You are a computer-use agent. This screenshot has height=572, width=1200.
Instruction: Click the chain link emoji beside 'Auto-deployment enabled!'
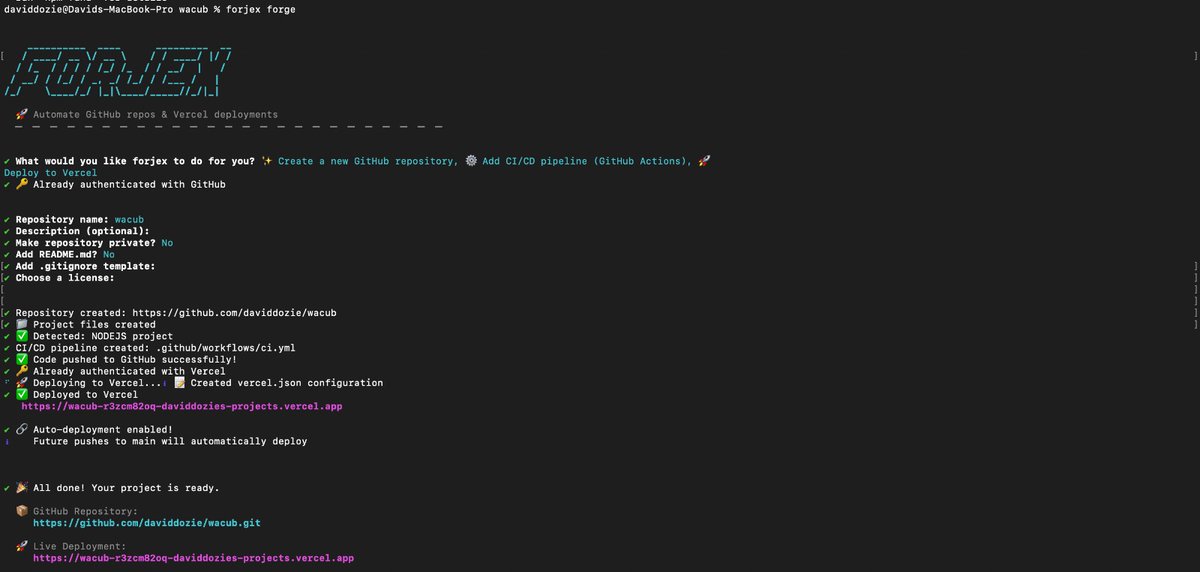21,430
